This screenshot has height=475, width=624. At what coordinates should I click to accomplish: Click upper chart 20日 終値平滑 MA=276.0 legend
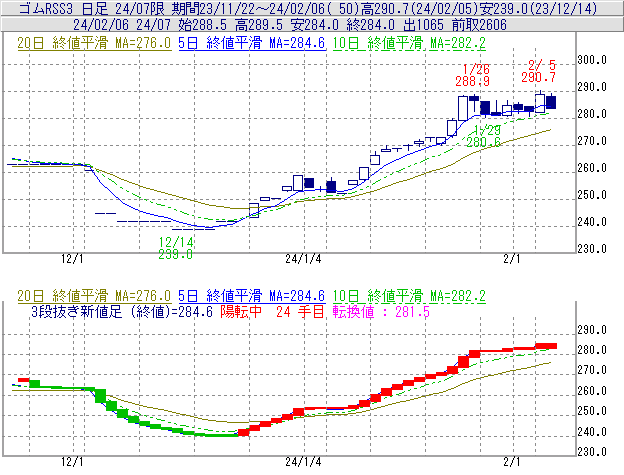coord(94,43)
